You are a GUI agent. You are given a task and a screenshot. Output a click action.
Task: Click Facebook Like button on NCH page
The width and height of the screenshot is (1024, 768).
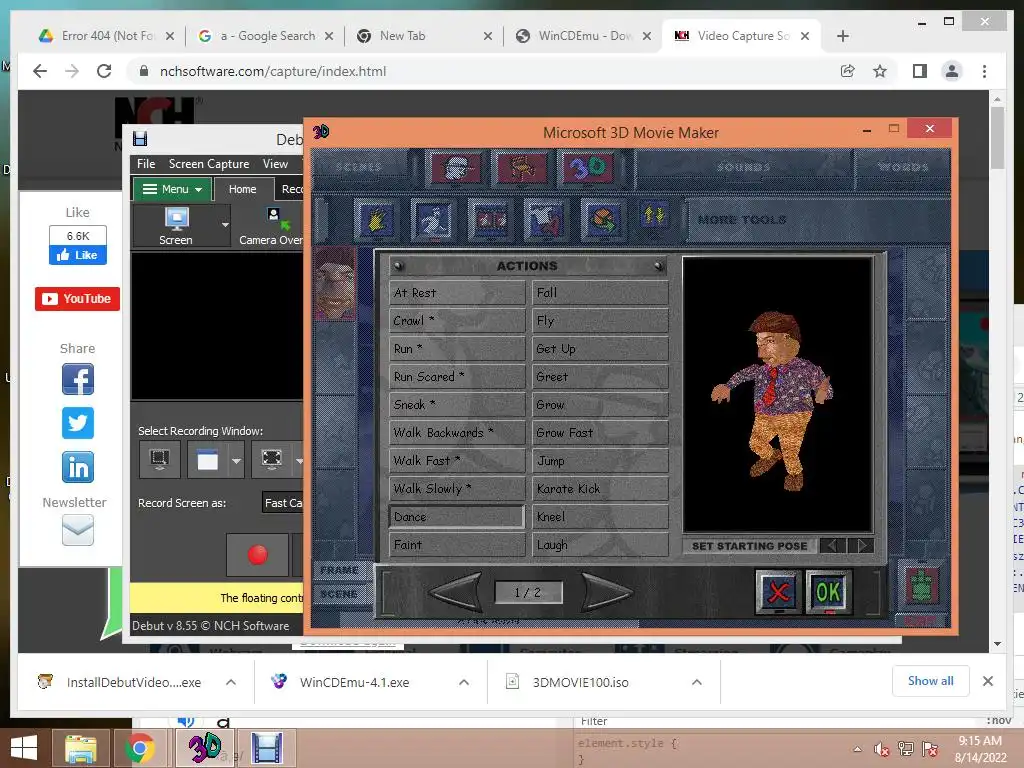[x=78, y=255]
